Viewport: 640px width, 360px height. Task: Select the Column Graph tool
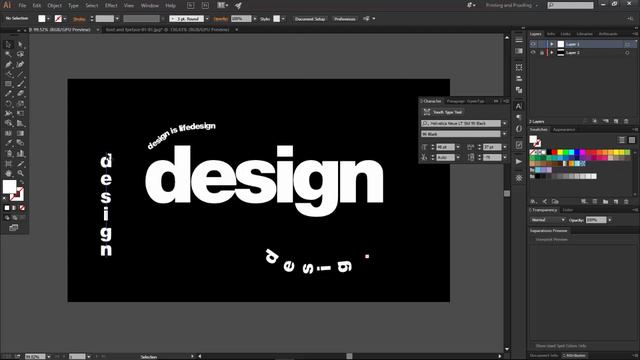(20, 153)
